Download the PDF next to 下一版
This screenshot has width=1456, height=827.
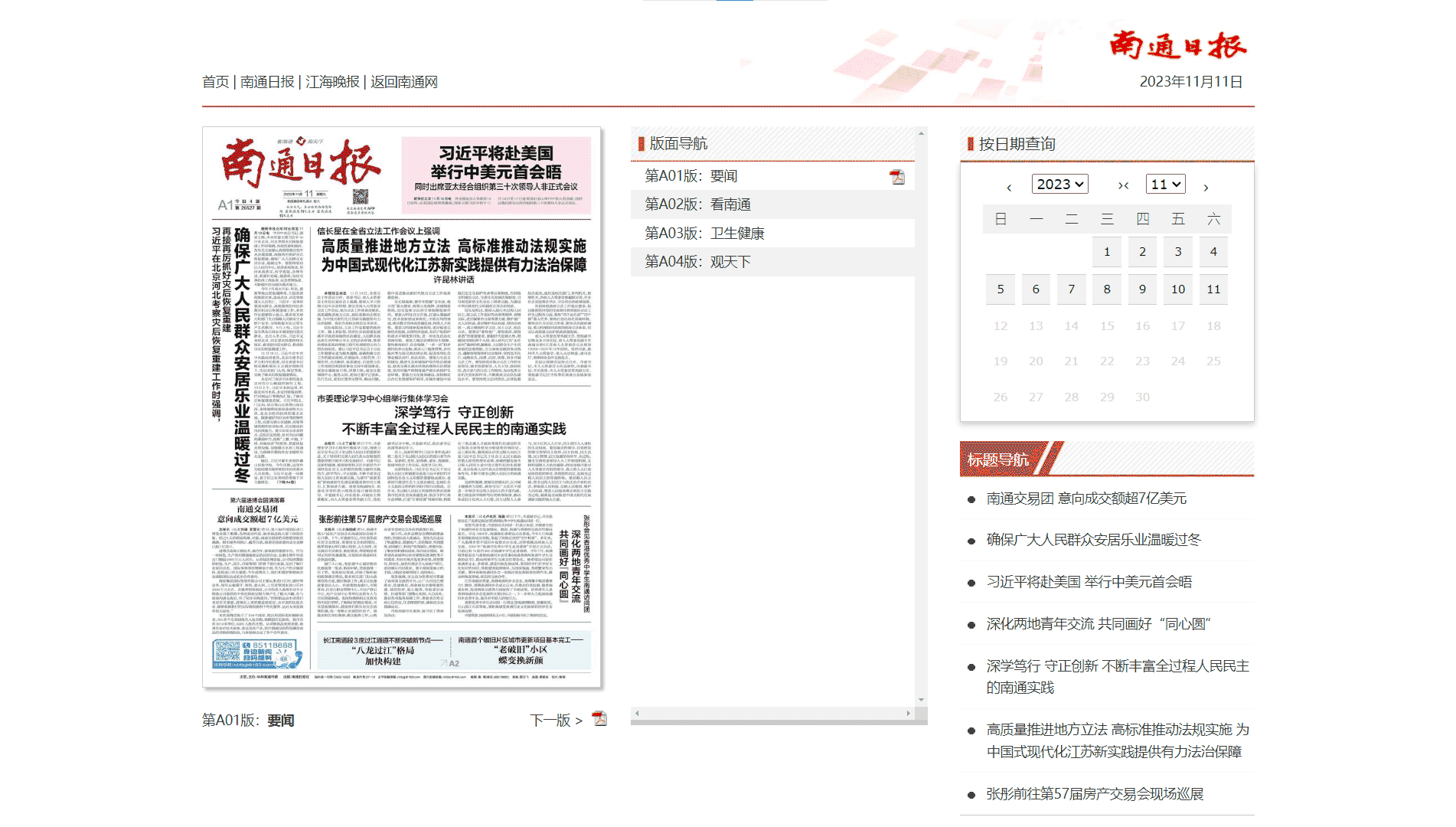(599, 719)
